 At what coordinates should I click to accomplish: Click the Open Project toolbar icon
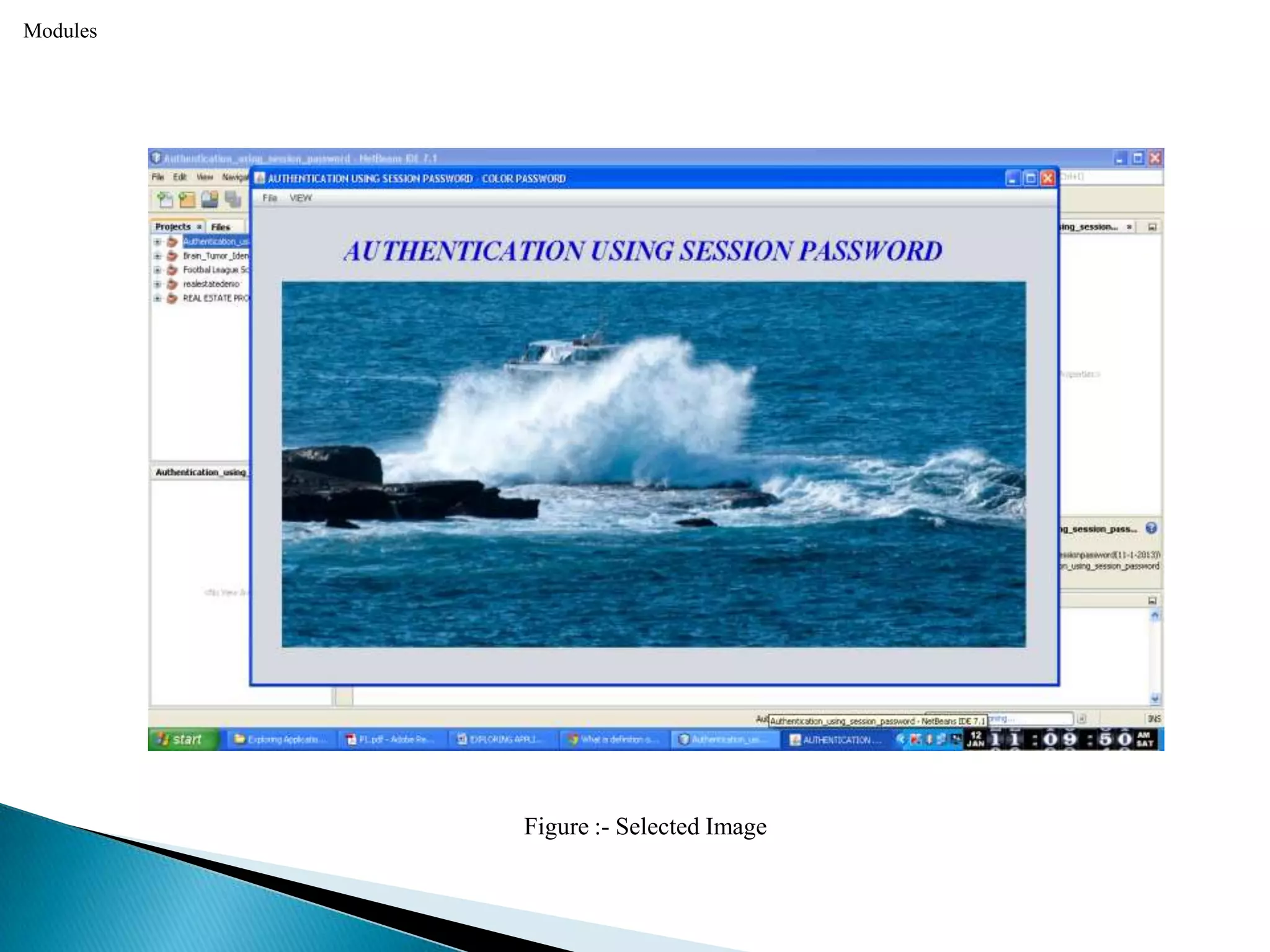[210, 200]
